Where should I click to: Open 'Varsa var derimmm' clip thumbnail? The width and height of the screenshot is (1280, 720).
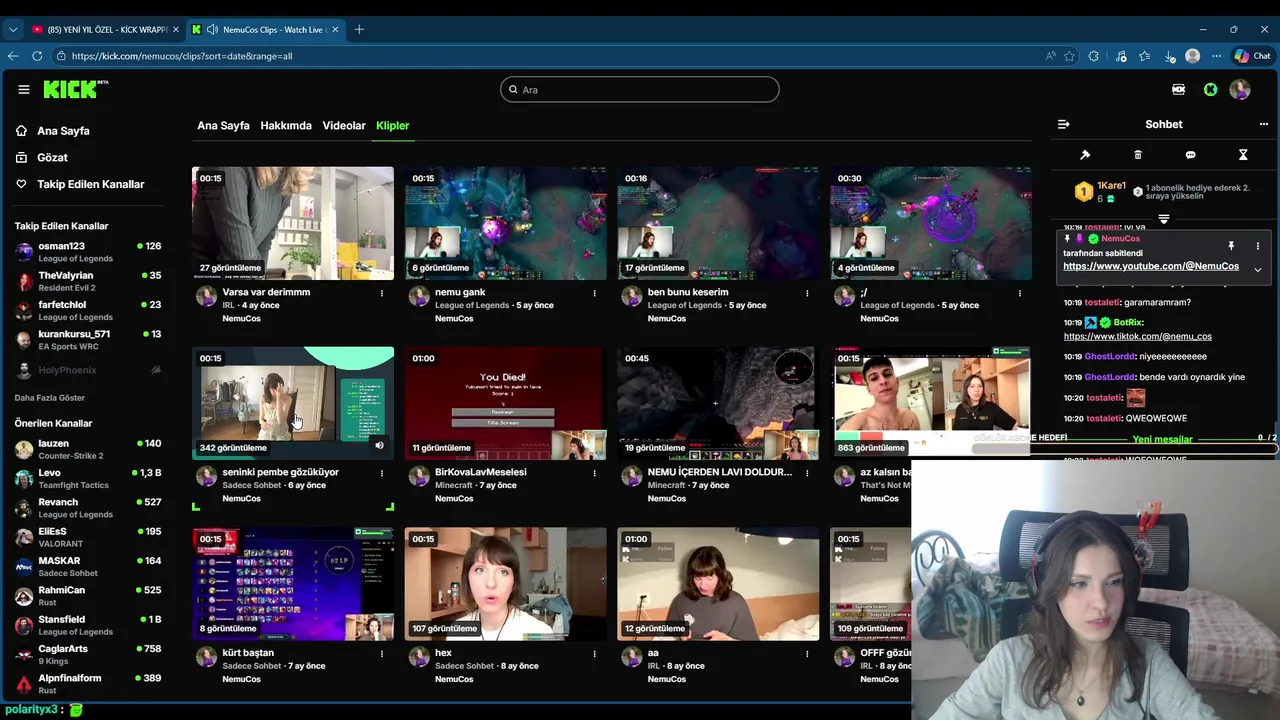293,223
